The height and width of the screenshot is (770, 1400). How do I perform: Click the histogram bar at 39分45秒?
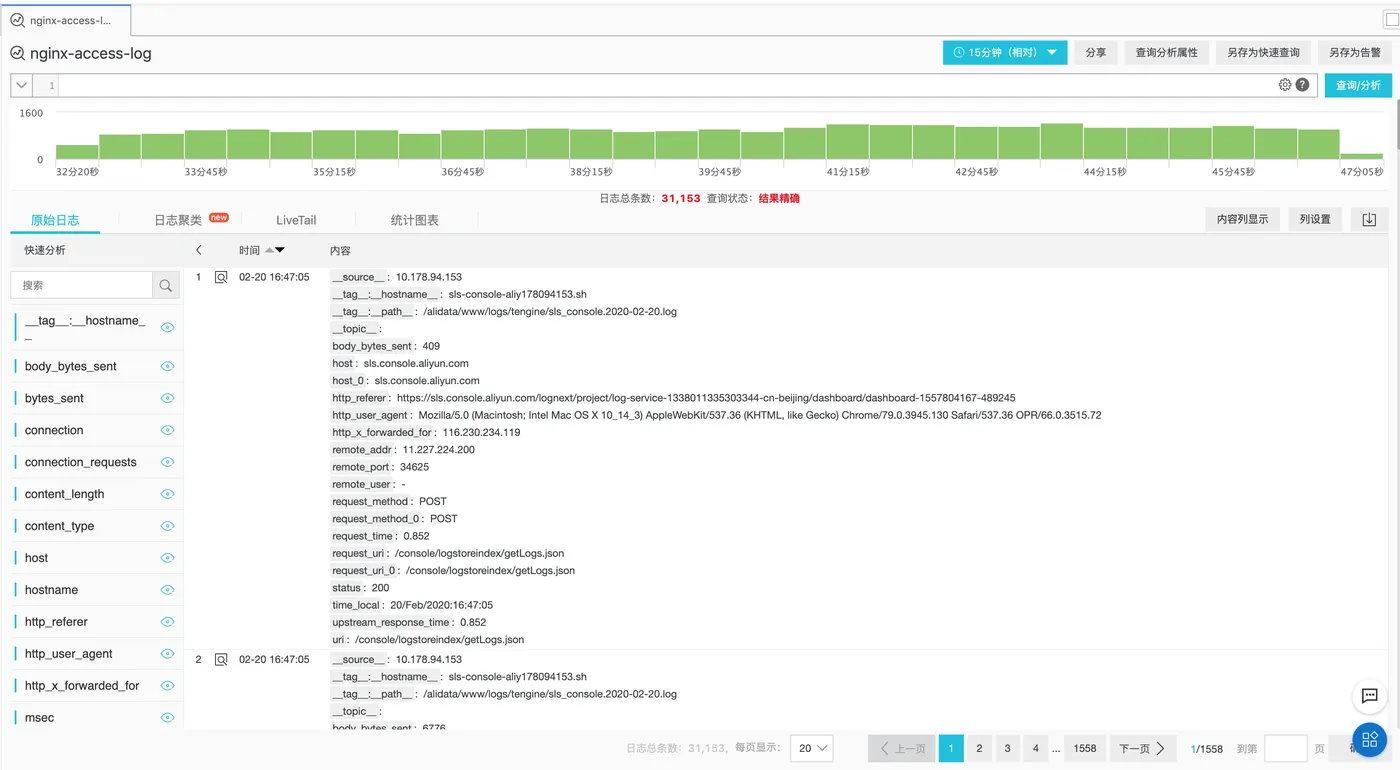[719, 144]
